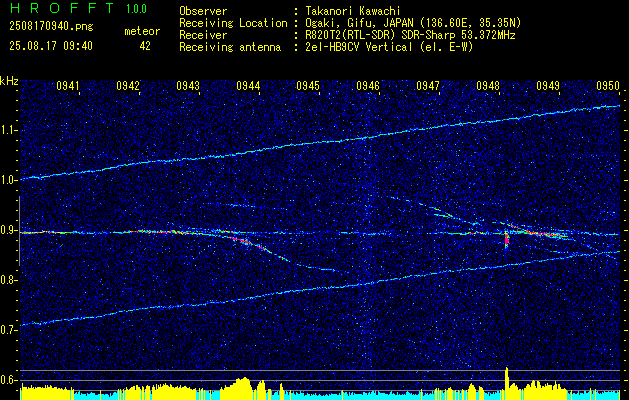Image resolution: width=629 pixels, height=400 pixels.
Task: Click the 1.0 kHz axis label
Action: point(9,181)
